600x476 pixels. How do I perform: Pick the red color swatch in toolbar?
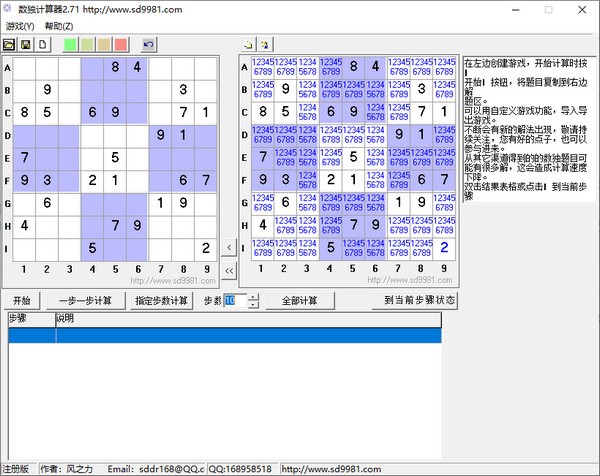[x=121, y=45]
